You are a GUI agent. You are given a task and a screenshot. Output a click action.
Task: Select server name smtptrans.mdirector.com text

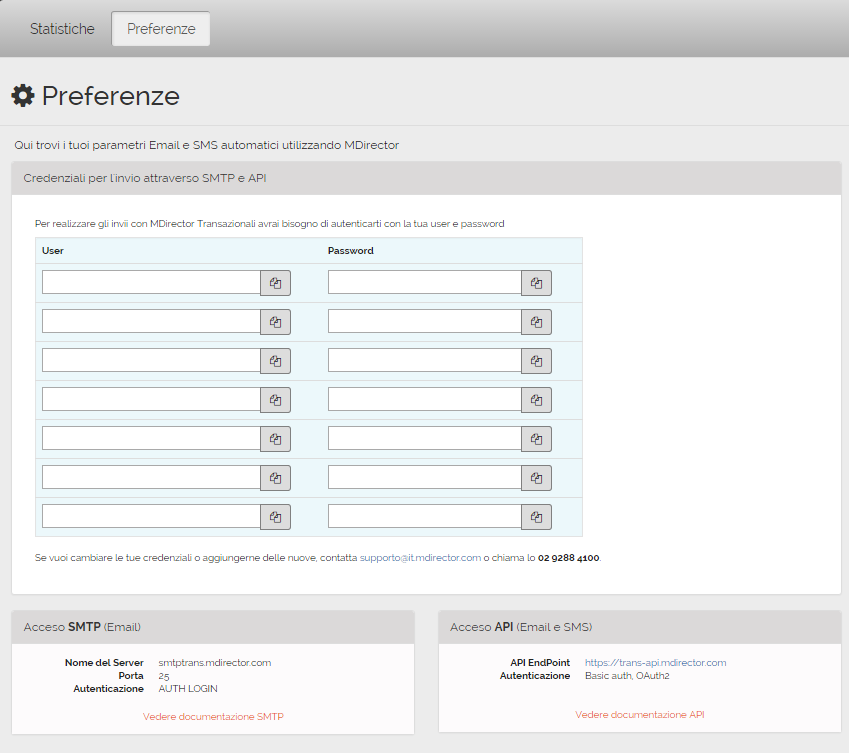click(x=214, y=663)
